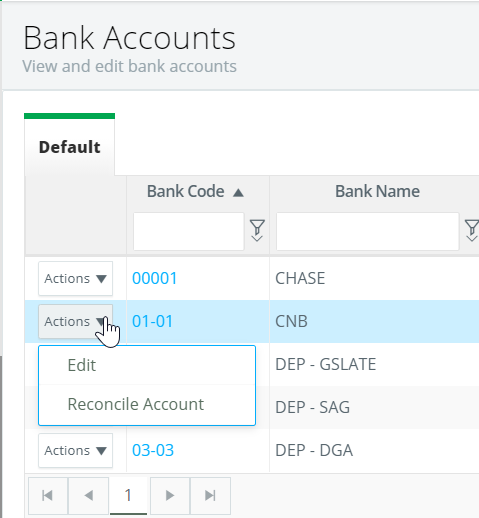This screenshot has height=518, width=479.
Task: Open bank code 03-03 link
Action: coord(153,450)
